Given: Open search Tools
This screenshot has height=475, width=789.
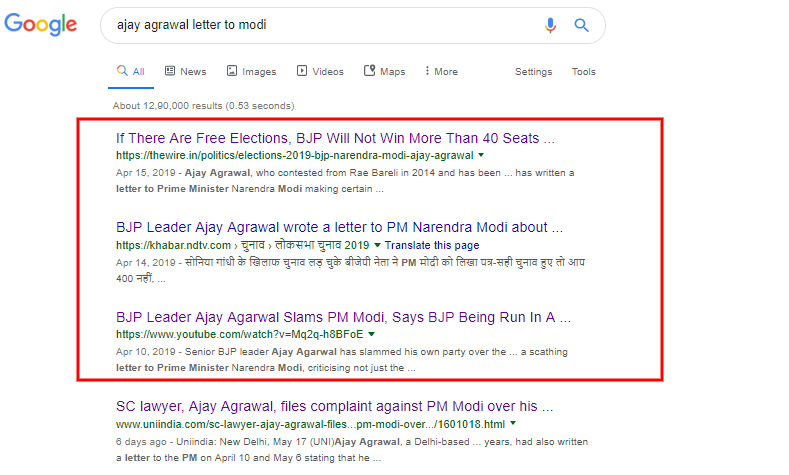Looking at the screenshot, I should 584,71.
